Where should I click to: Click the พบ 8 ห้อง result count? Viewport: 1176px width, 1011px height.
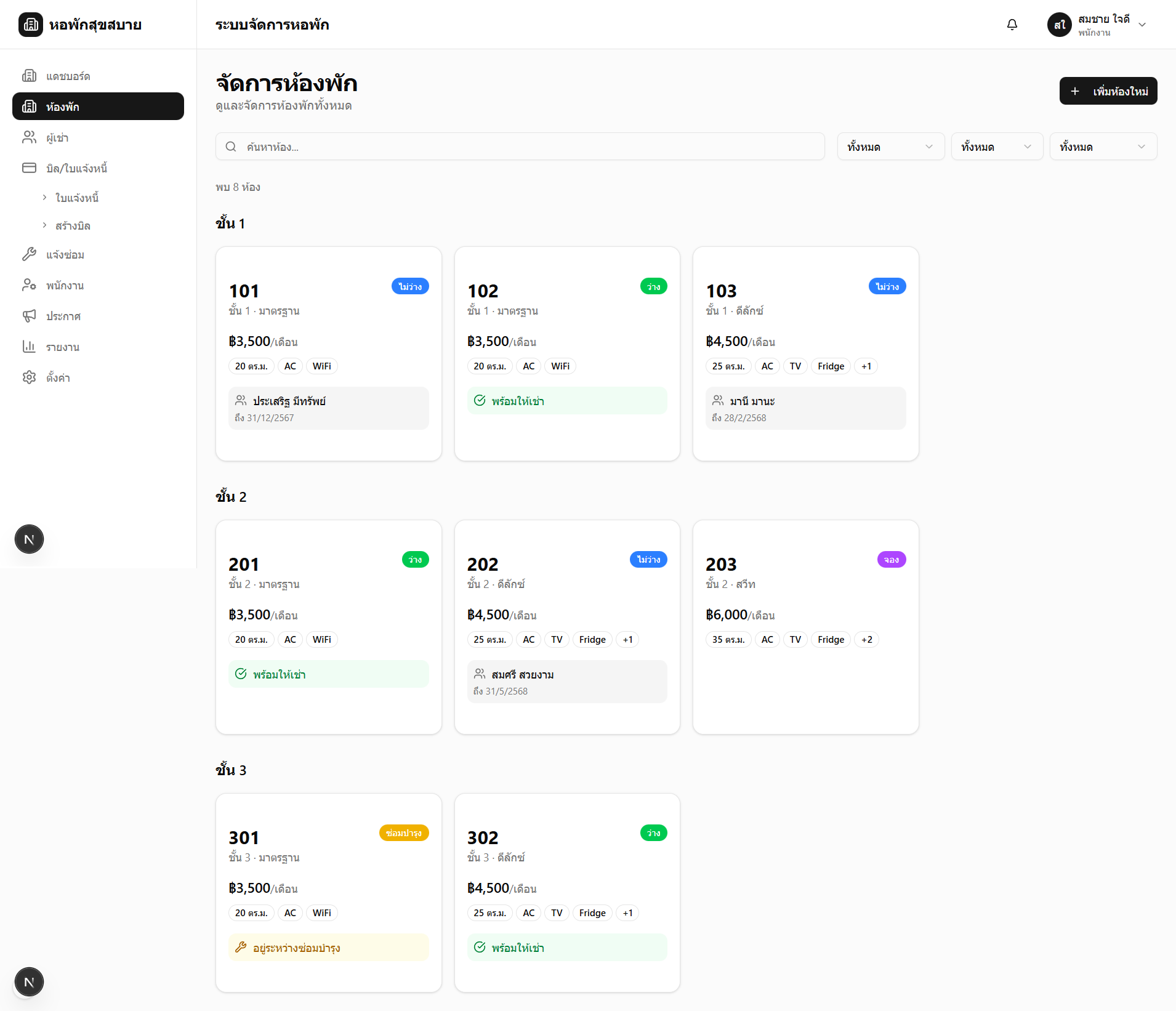tap(238, 187)
